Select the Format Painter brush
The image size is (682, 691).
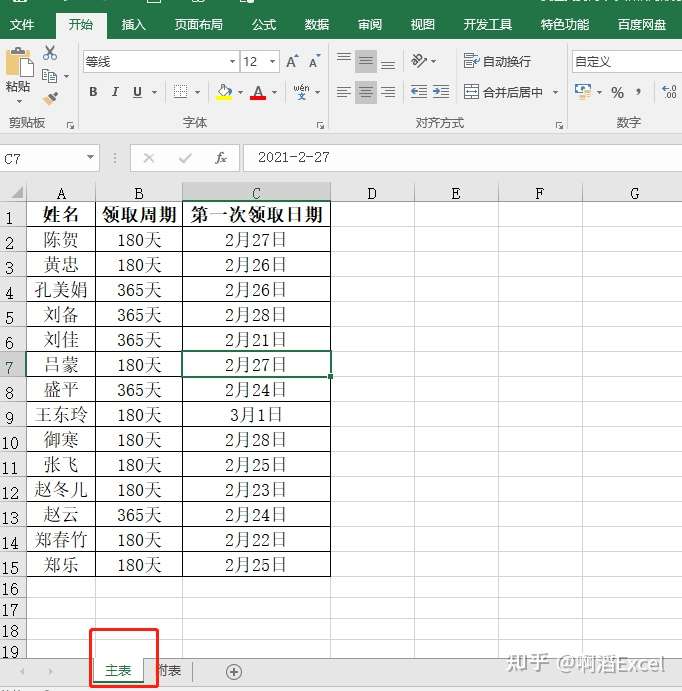tap(50, 98)
